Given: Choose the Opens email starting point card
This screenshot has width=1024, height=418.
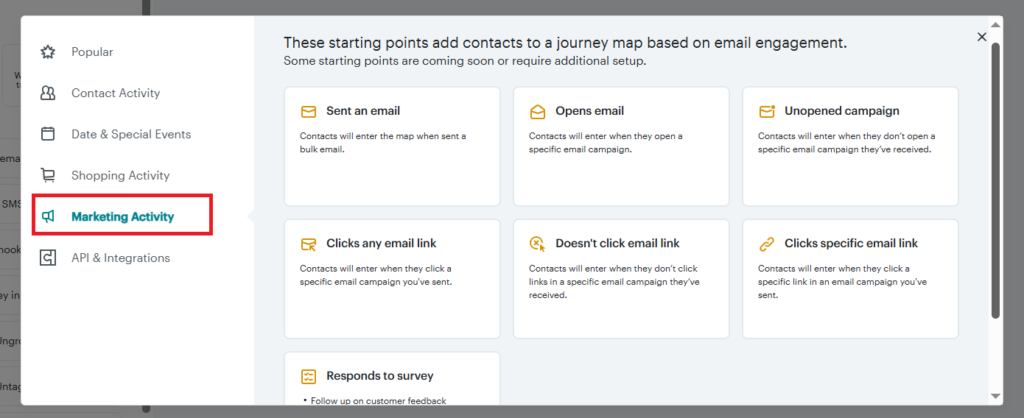Looking at the screenshot, I should point(621,146).
